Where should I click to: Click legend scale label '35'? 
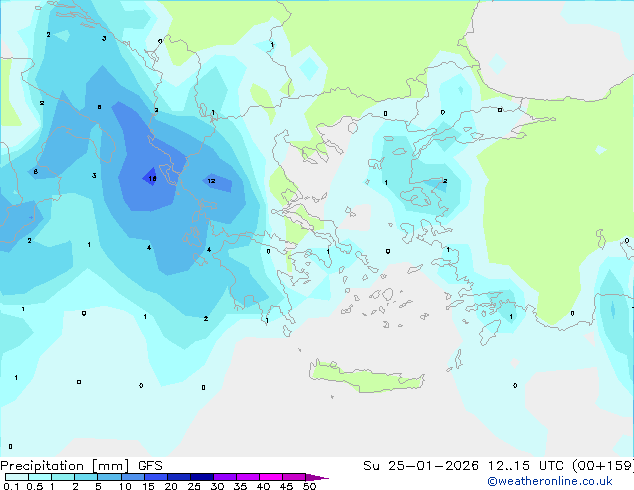[240, 486]
